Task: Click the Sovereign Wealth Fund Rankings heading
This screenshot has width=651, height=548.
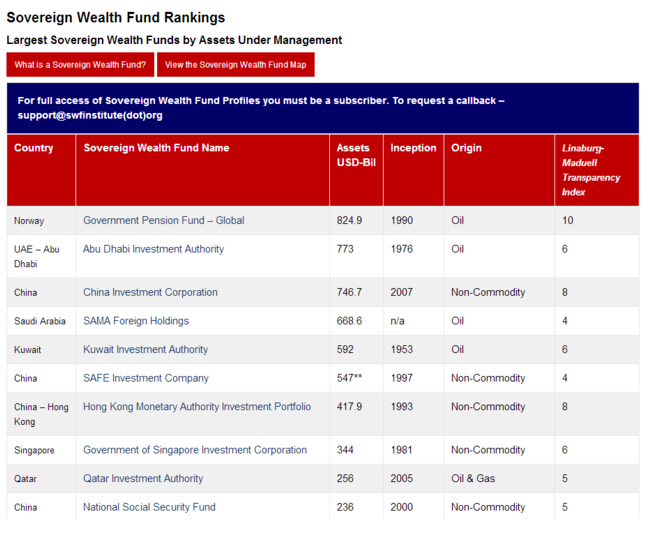Action: (x=116, y=18)
